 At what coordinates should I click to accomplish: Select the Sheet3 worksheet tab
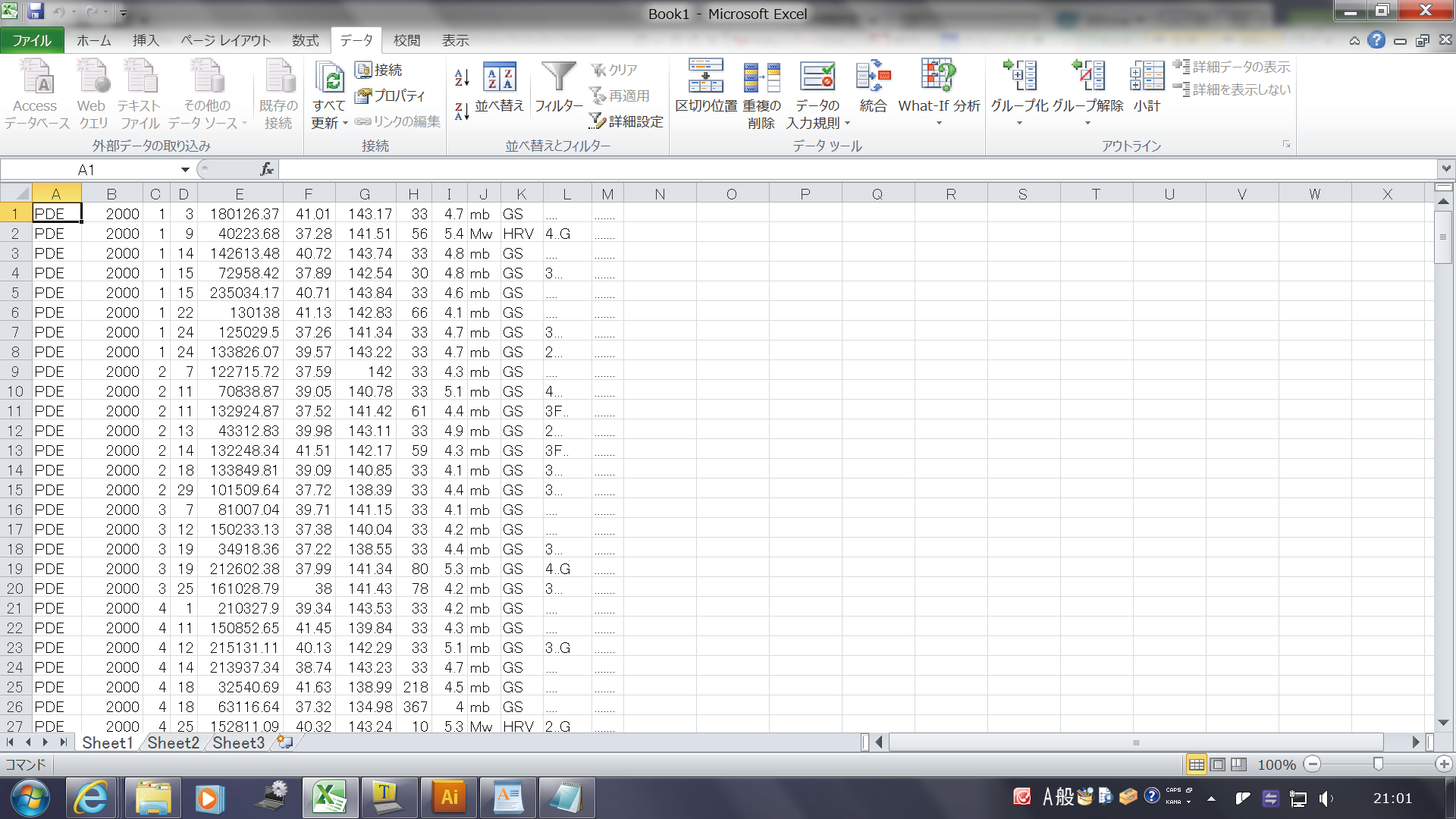(238, 743)
